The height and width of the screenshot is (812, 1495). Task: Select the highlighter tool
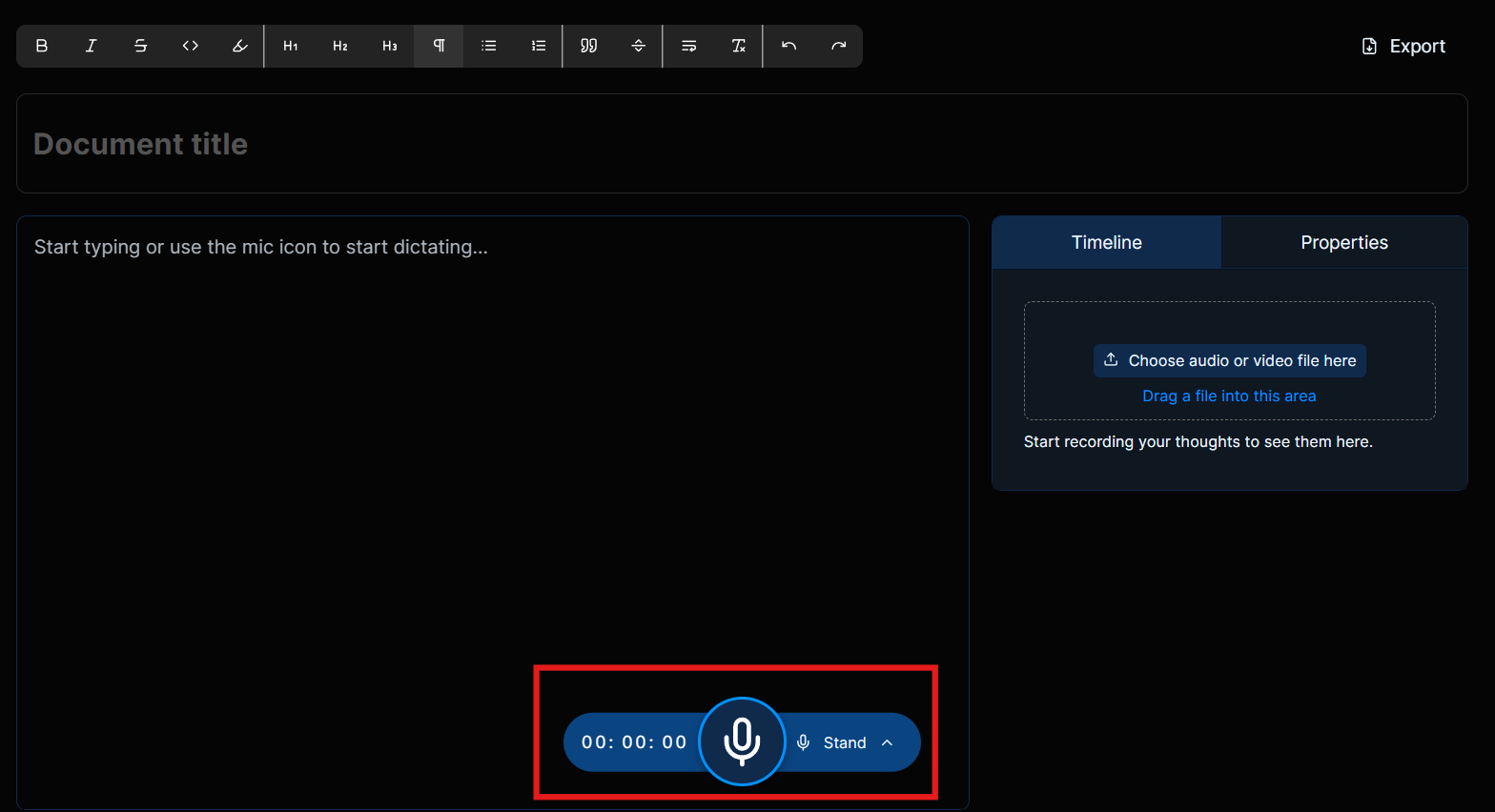tap(240, 46)
